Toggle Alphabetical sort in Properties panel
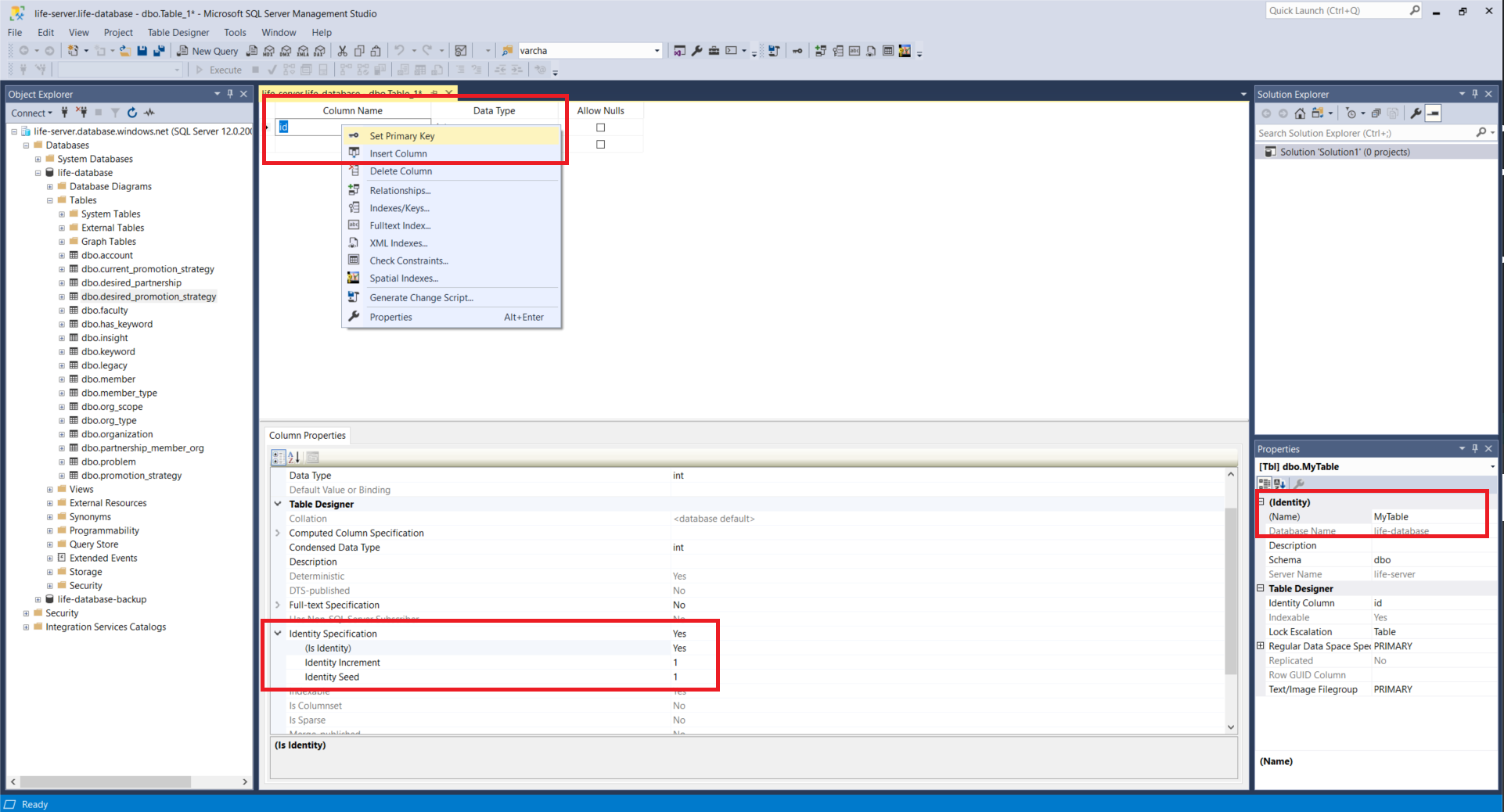The height and width of the screenshot is (812, 1504). (x=1280, y=483)
